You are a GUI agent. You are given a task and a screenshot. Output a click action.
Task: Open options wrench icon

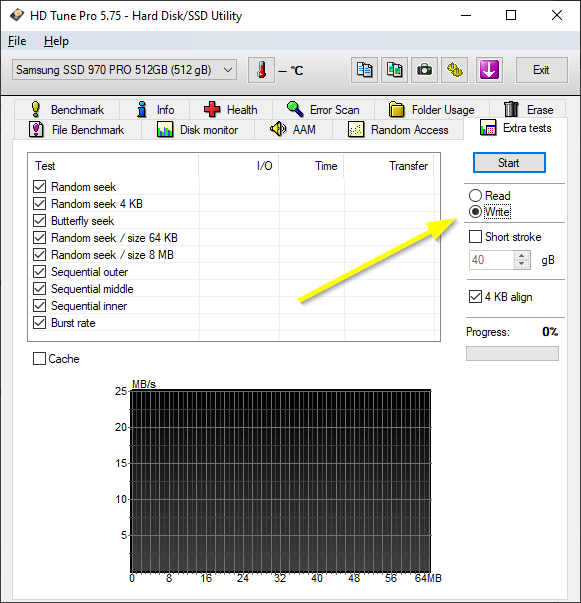pyautogui.click(x=454, y=70)
